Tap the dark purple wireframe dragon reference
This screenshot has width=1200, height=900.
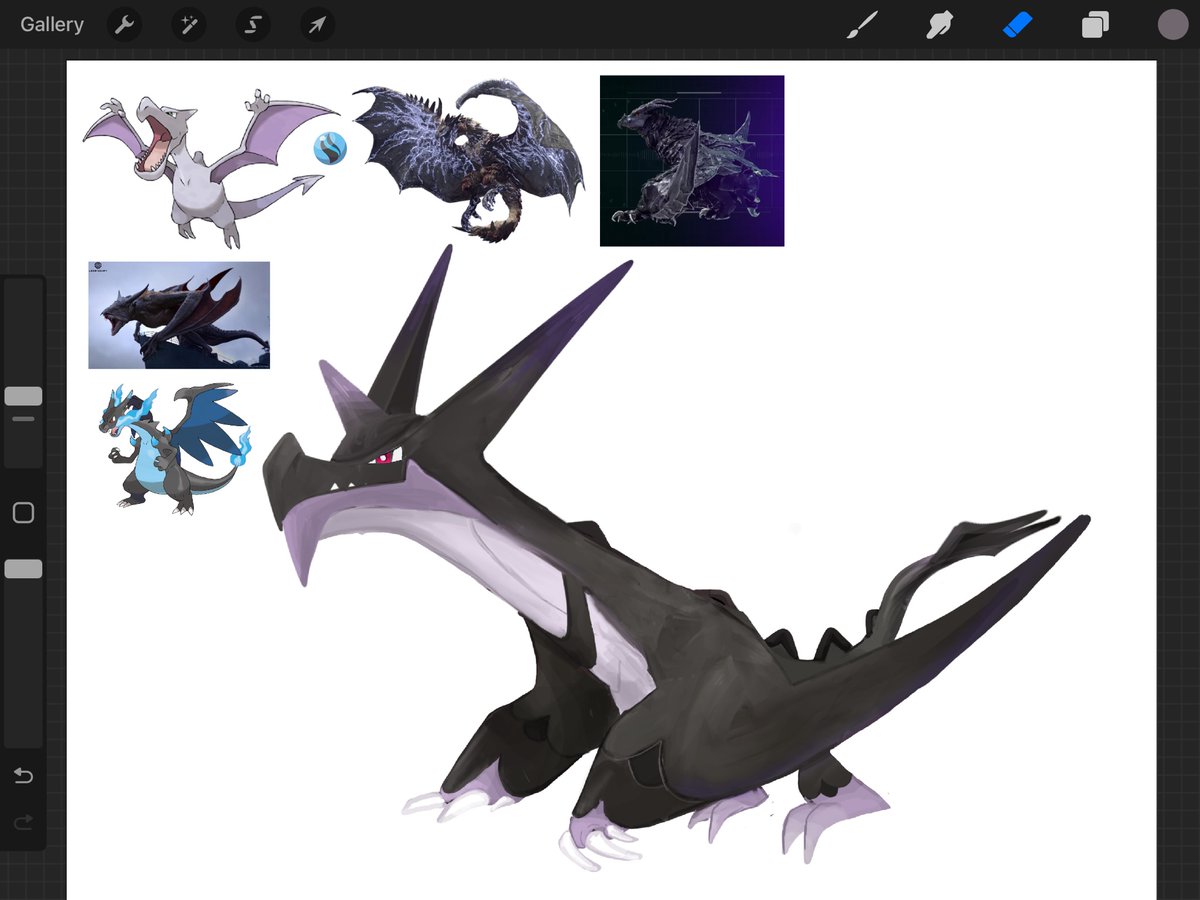(x=692, y=160)
